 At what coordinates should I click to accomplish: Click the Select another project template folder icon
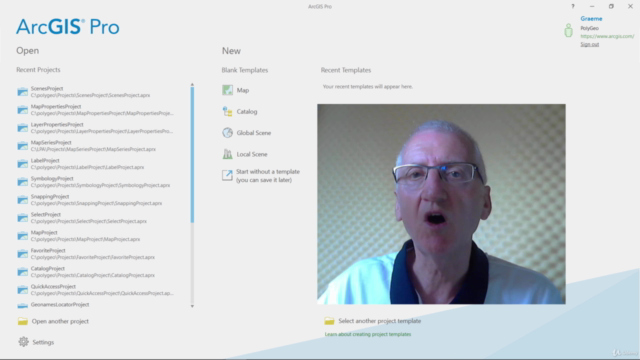point(329,321)
